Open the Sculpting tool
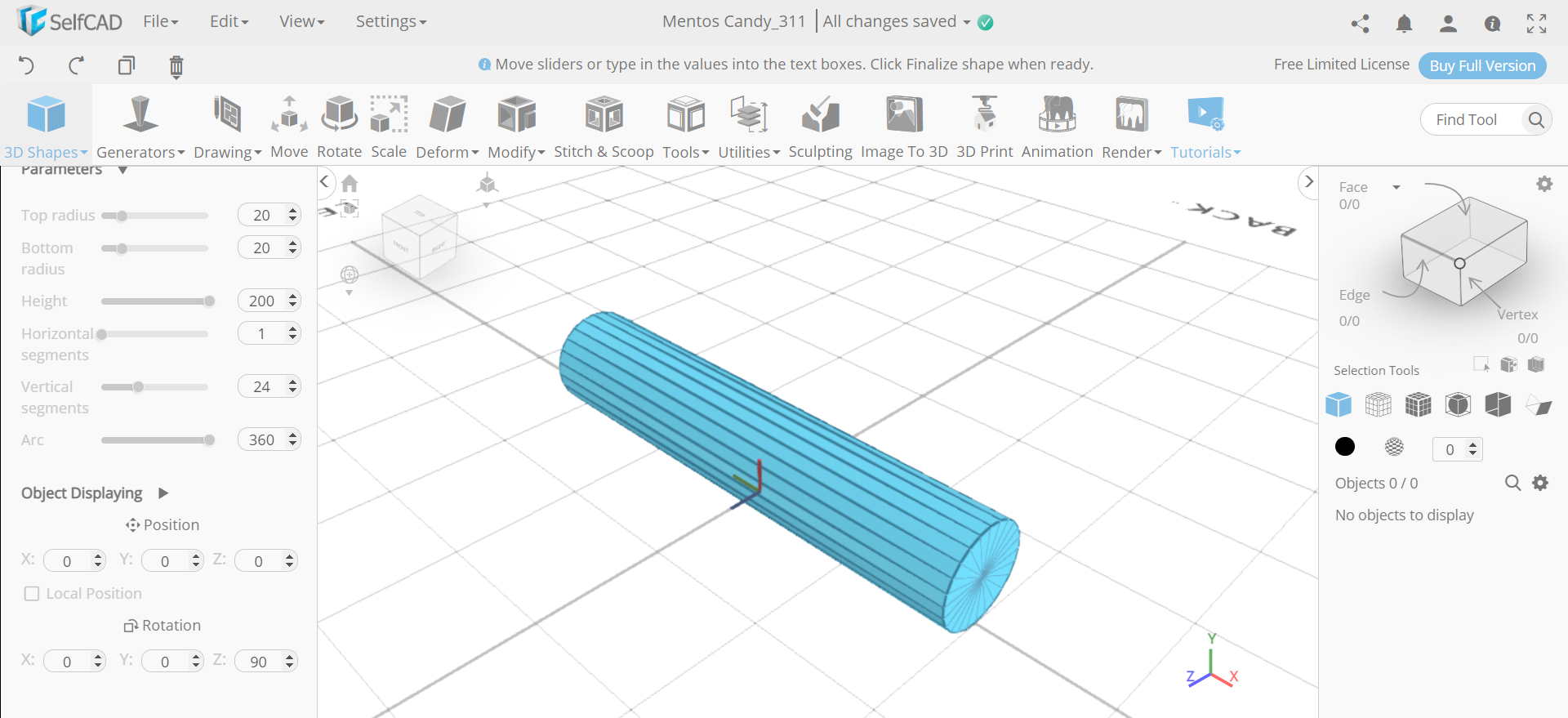Screen dimensions: 1568x718 click(820, 127)
